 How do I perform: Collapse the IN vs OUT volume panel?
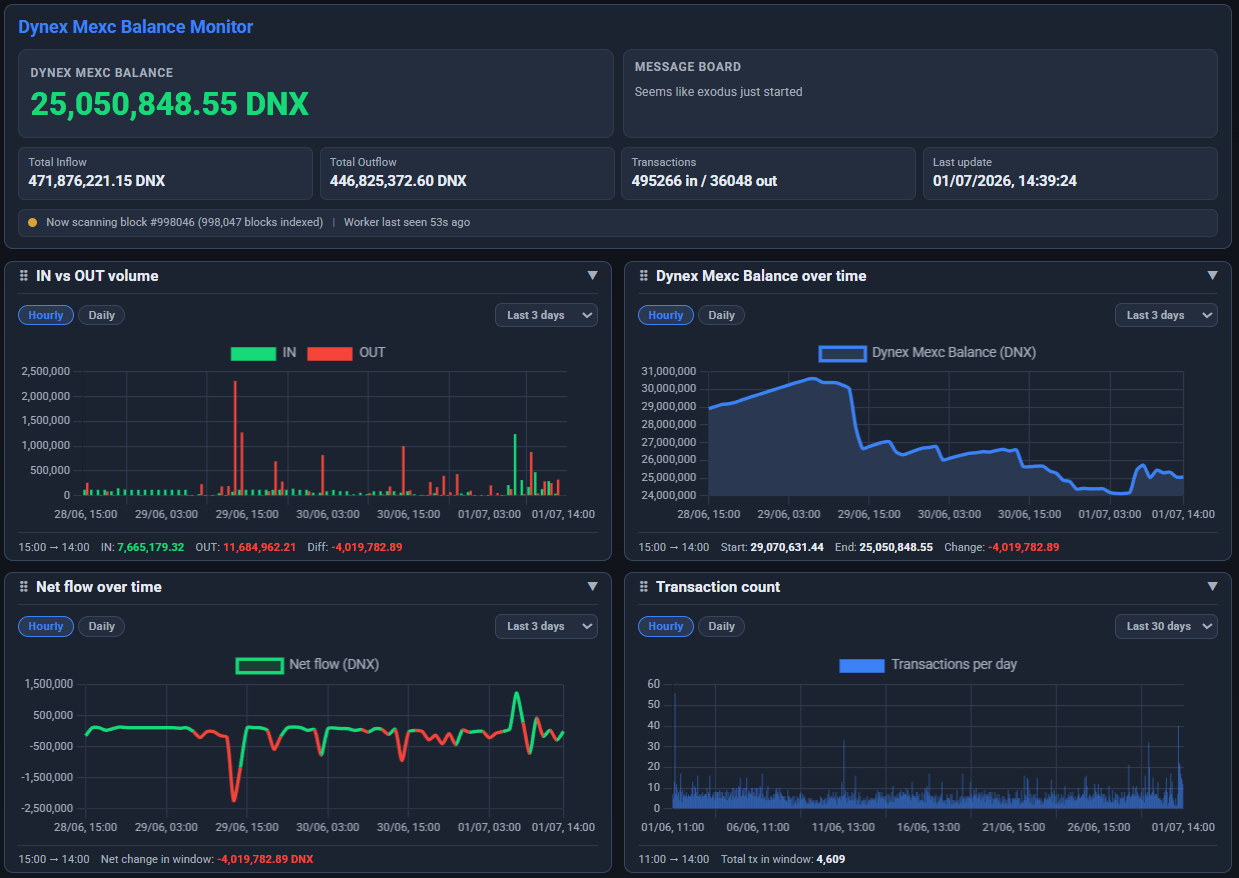pos(592,276)
